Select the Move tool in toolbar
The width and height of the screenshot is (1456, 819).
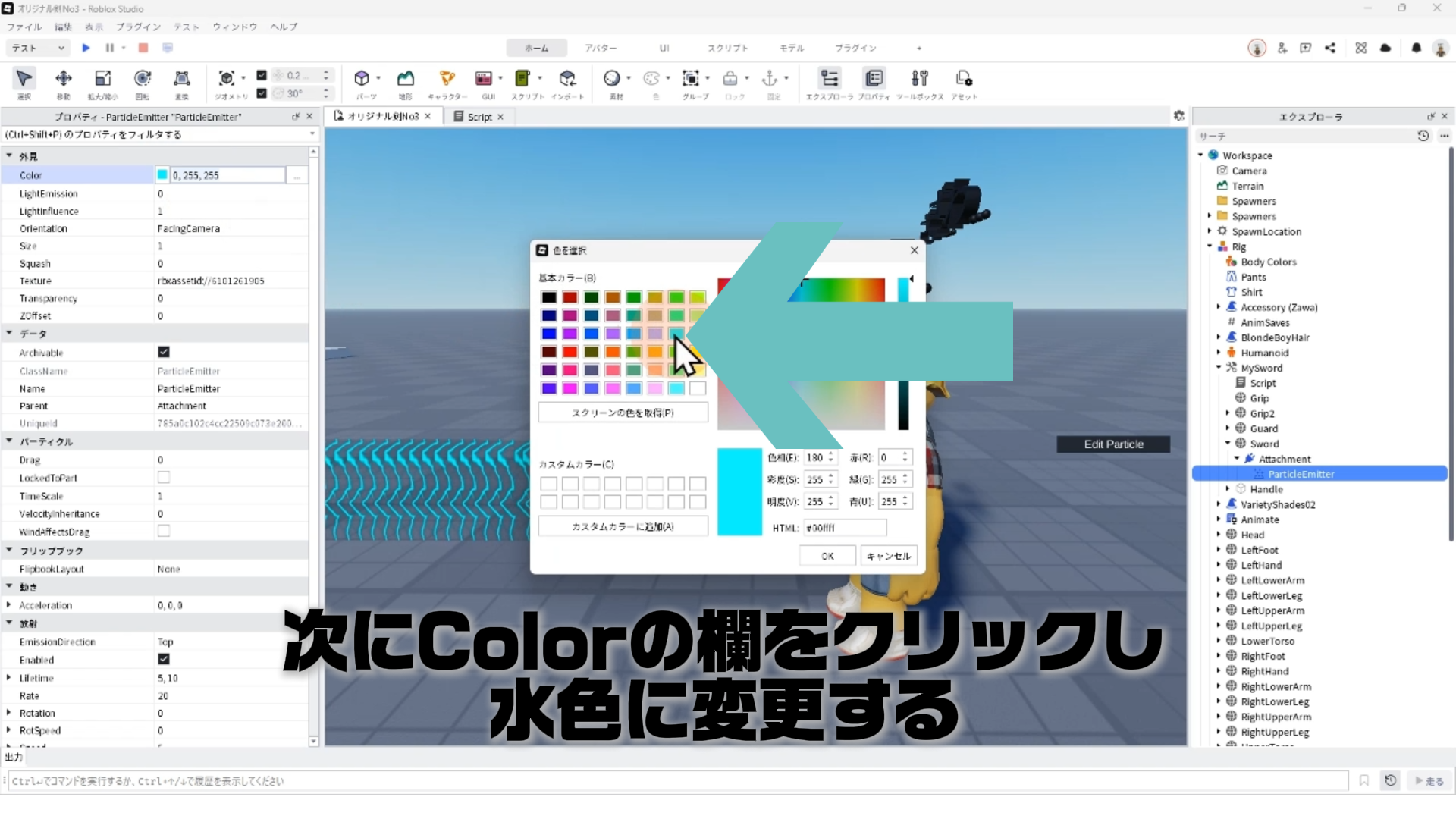pyautogui.click(x=64, y=79)
